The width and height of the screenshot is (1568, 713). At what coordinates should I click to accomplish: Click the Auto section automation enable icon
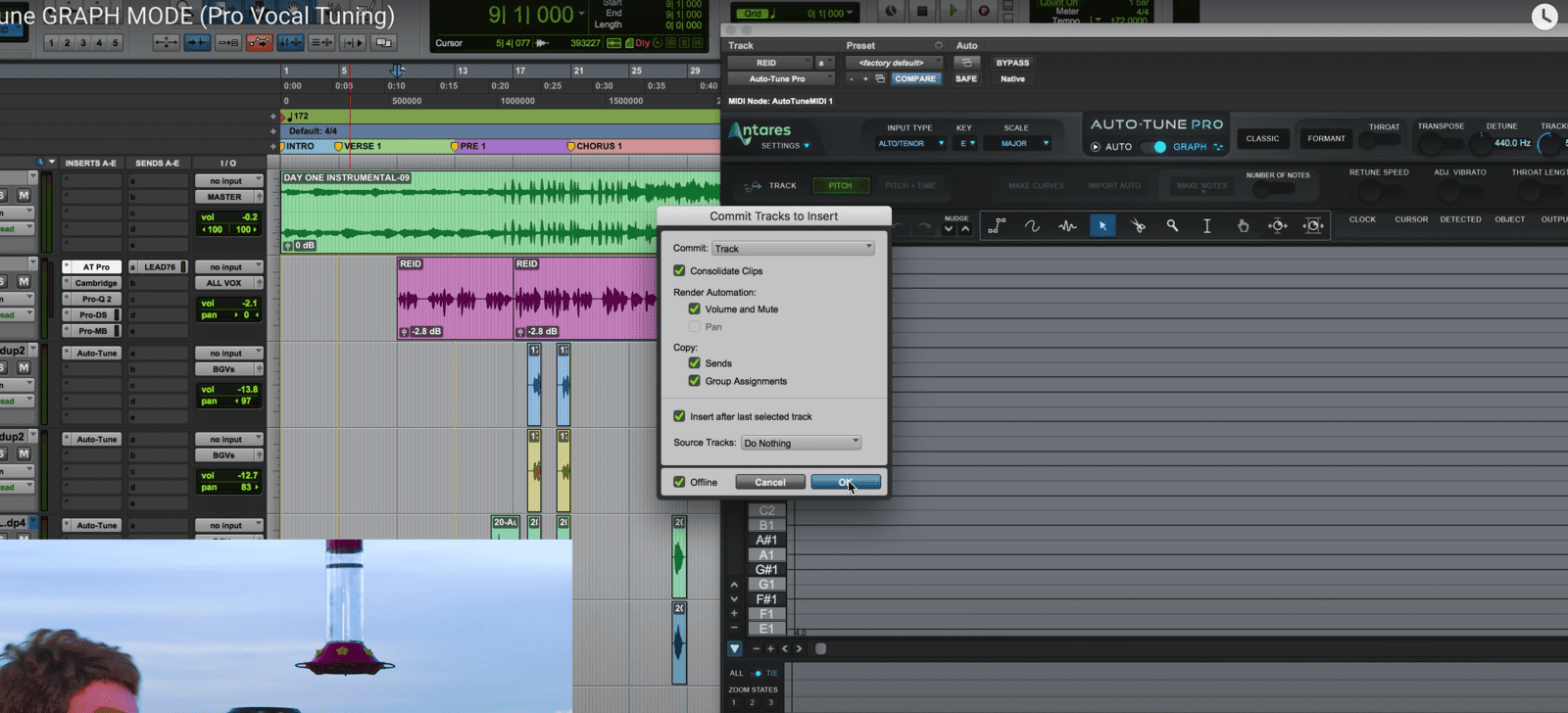(x=966, y=63)
